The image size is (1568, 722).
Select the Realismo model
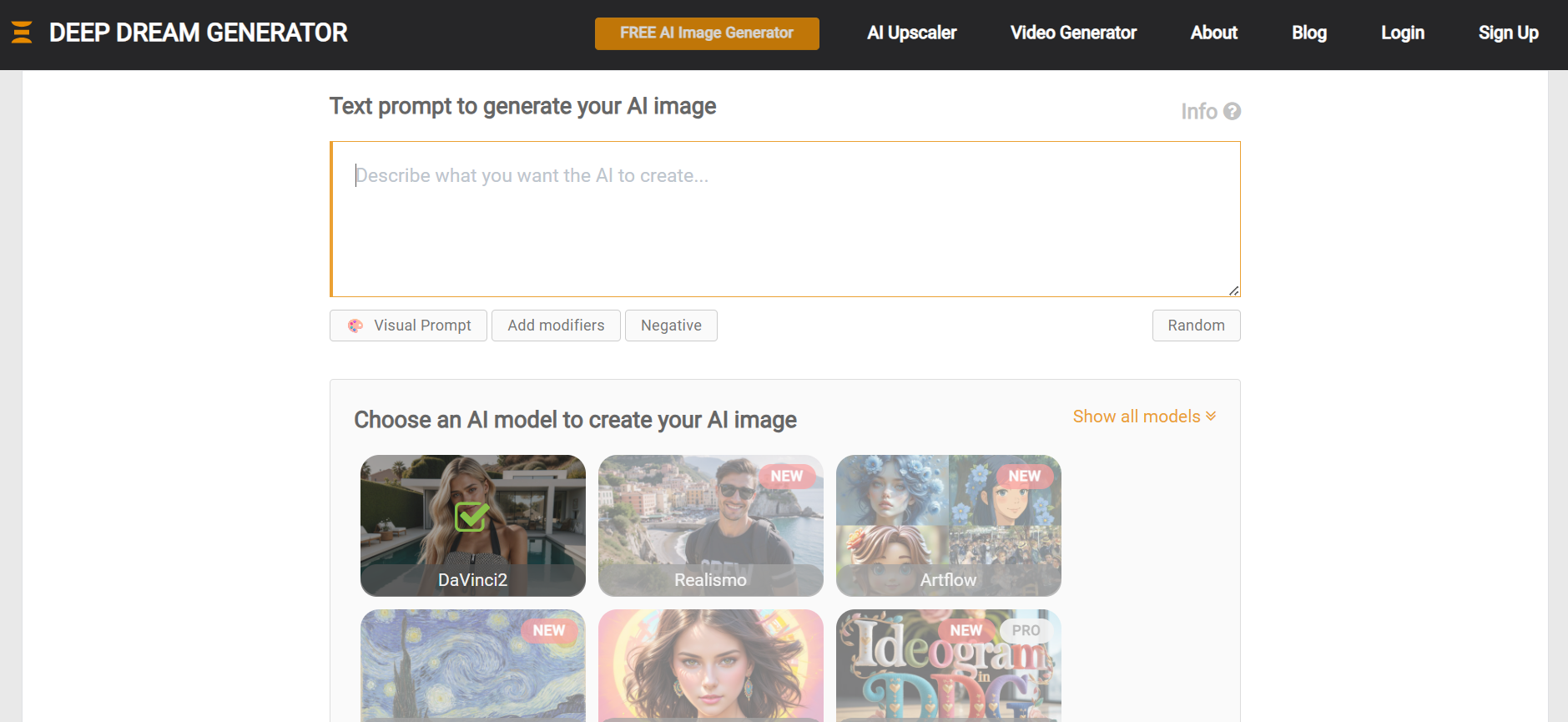(711, 526)
